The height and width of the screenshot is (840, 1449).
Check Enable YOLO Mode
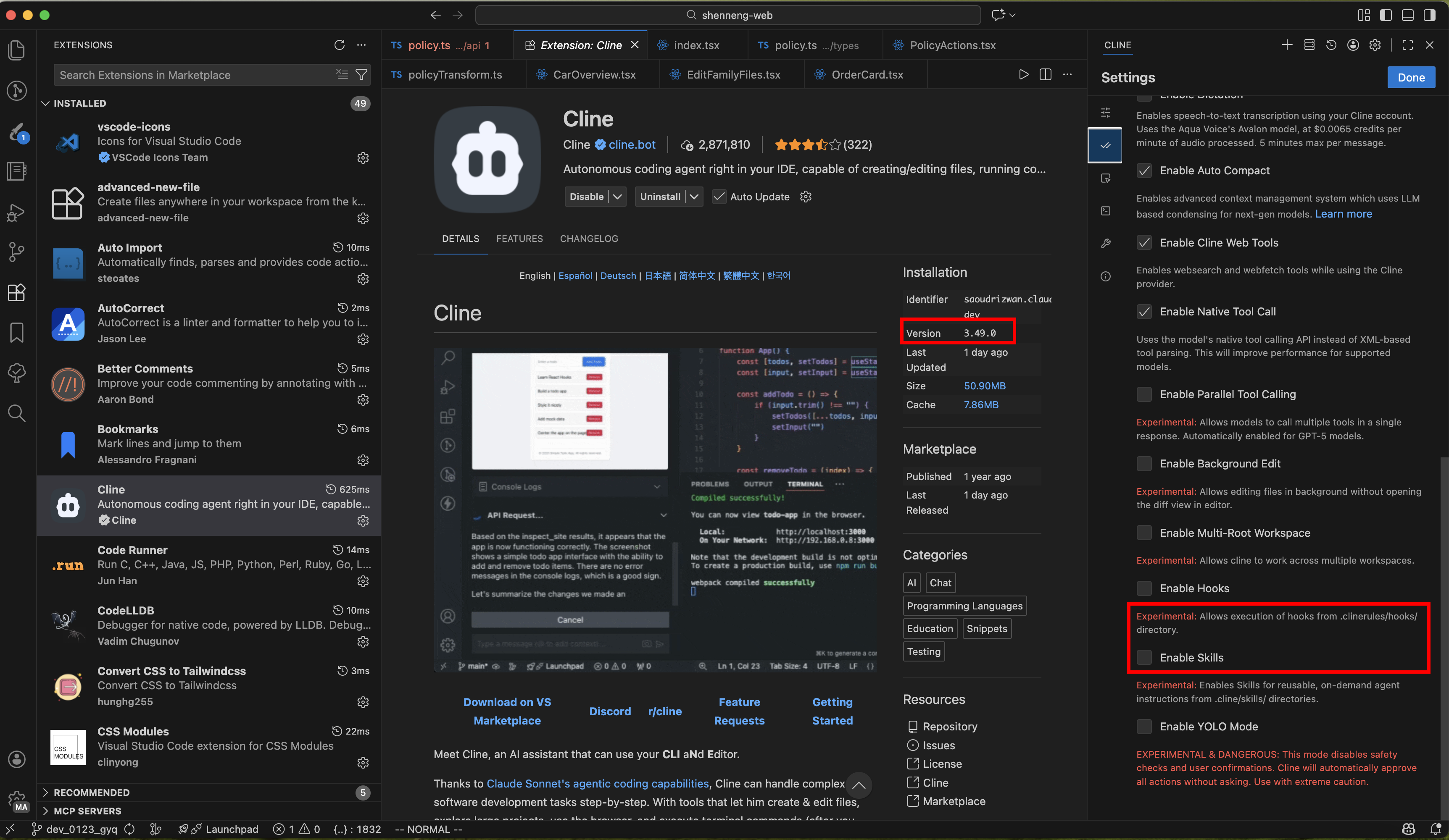pos(1143,726)
